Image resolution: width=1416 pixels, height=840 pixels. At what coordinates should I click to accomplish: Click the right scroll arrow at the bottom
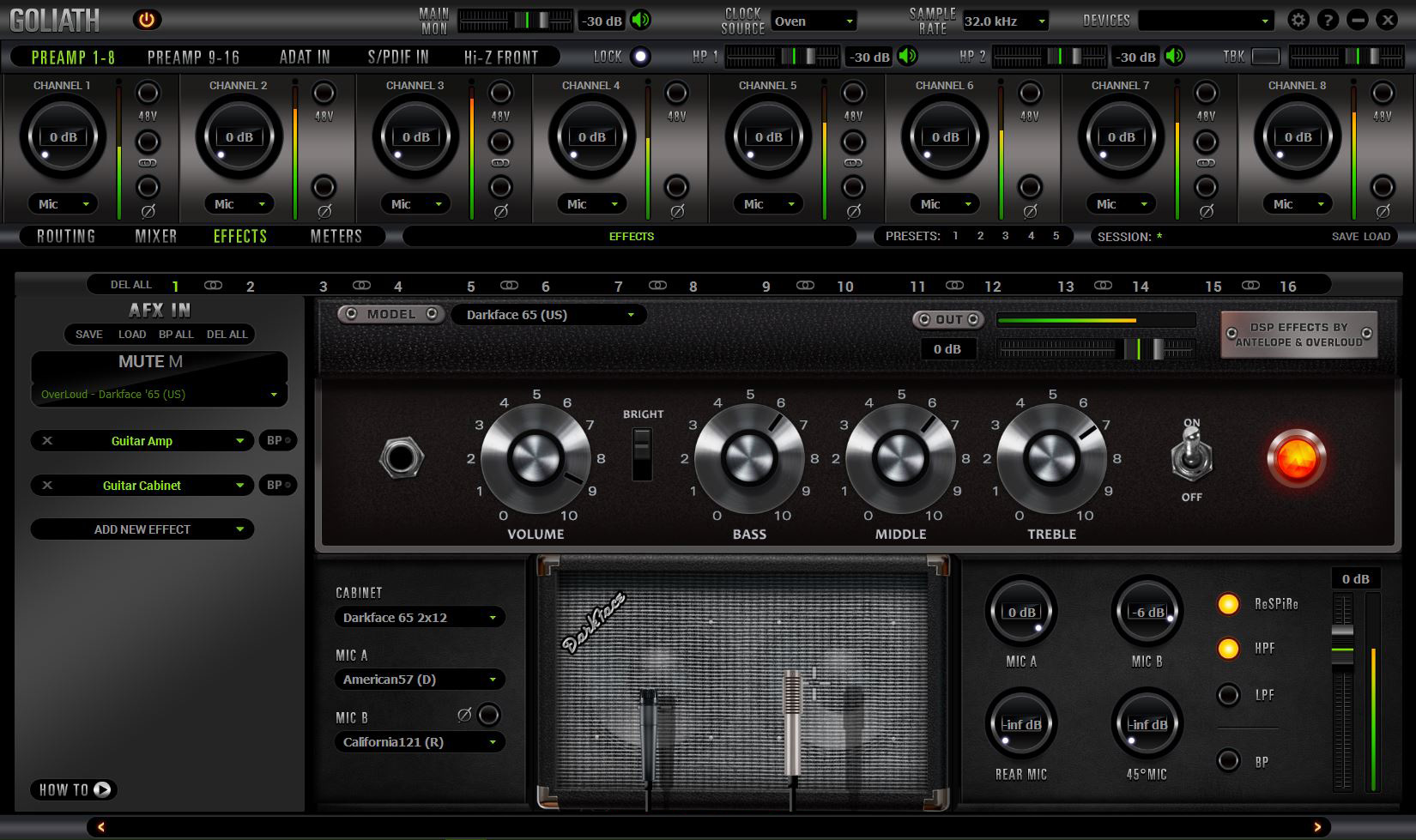[1317, 827]
